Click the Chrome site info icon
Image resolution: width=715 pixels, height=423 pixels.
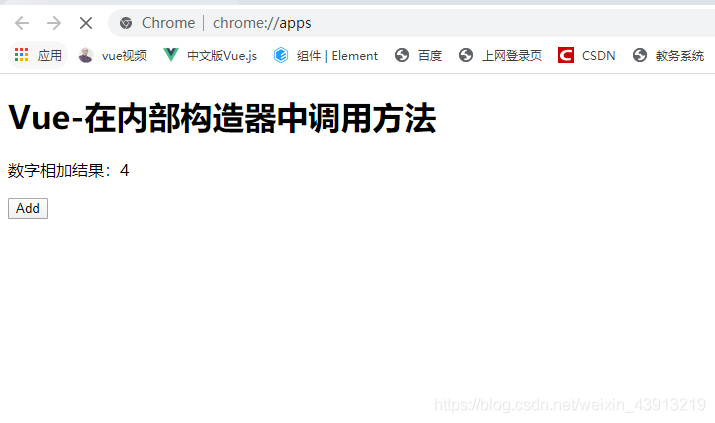coord(126,23)
